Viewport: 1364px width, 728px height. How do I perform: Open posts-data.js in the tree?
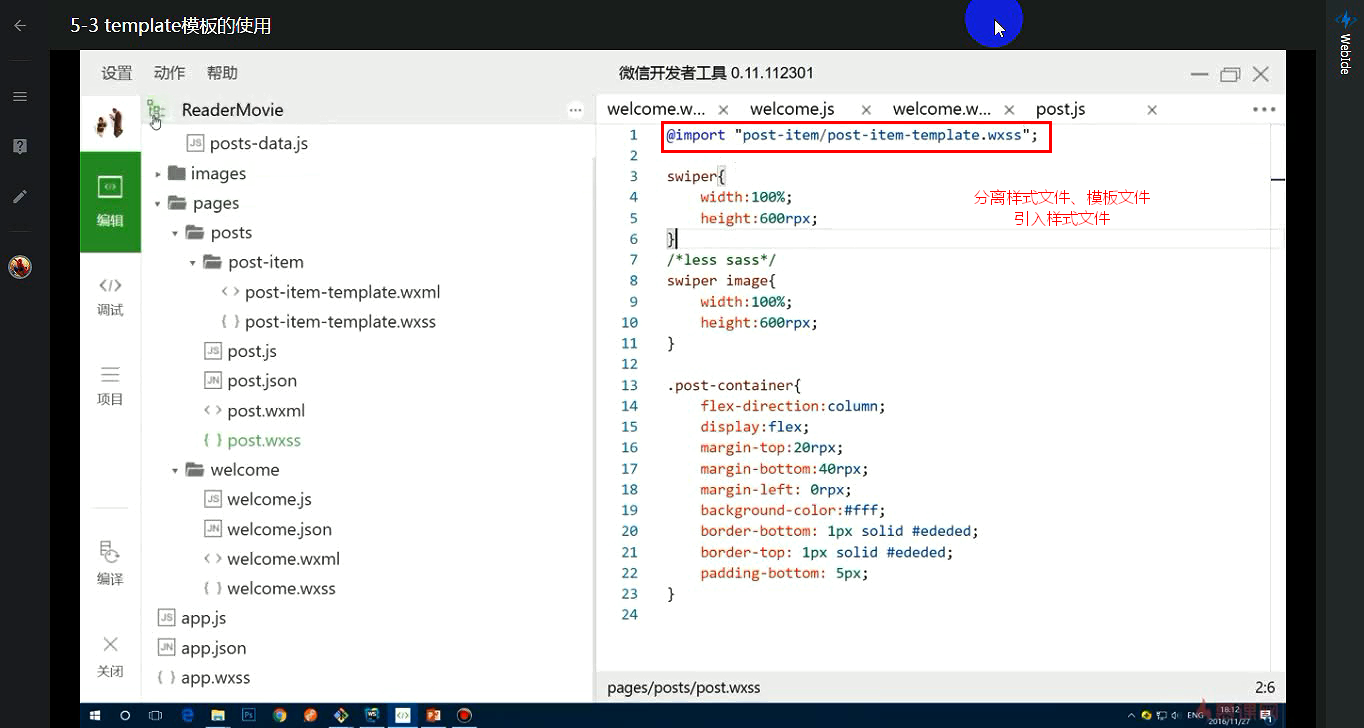tap(259, 143)
